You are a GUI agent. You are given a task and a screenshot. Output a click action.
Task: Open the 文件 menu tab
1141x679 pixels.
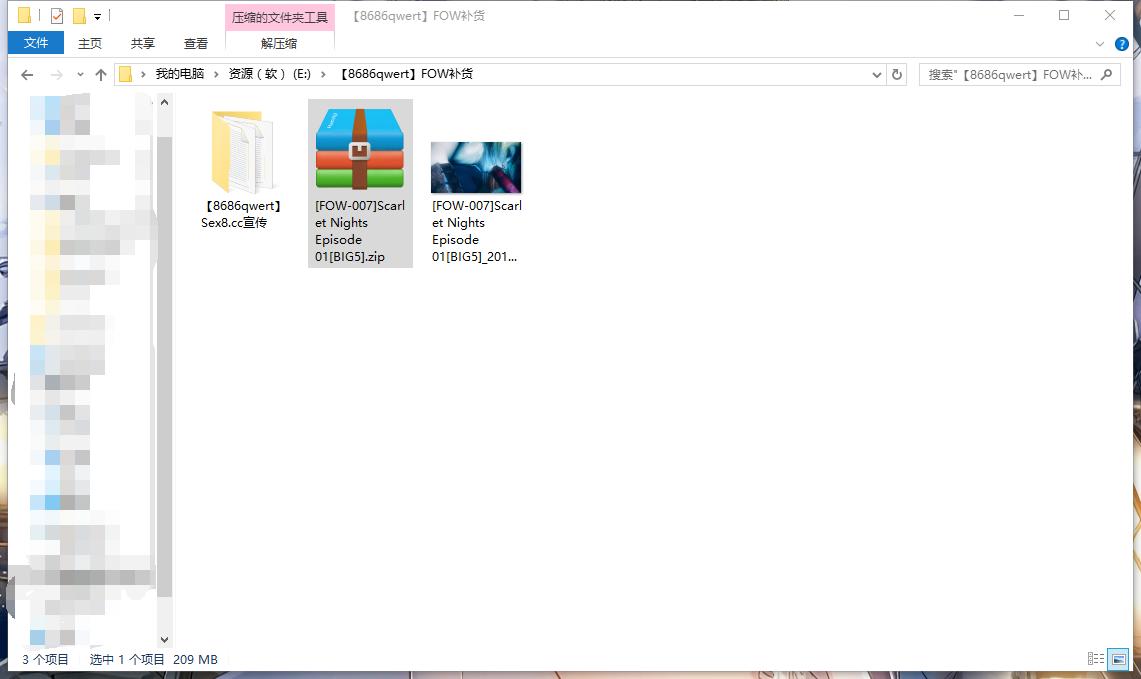36,43
